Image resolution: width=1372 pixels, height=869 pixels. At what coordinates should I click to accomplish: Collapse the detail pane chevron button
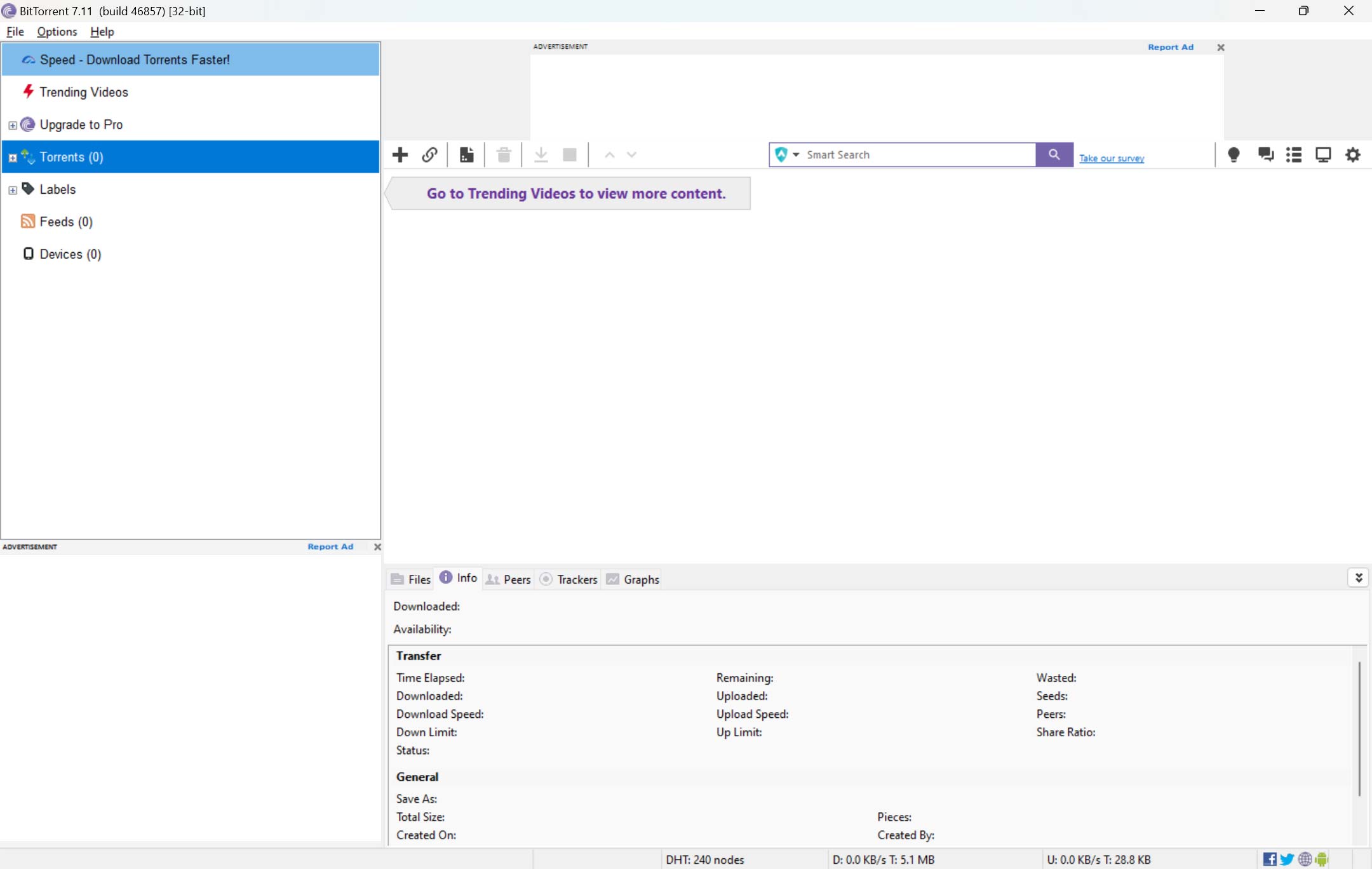(x=1358, y=577)
